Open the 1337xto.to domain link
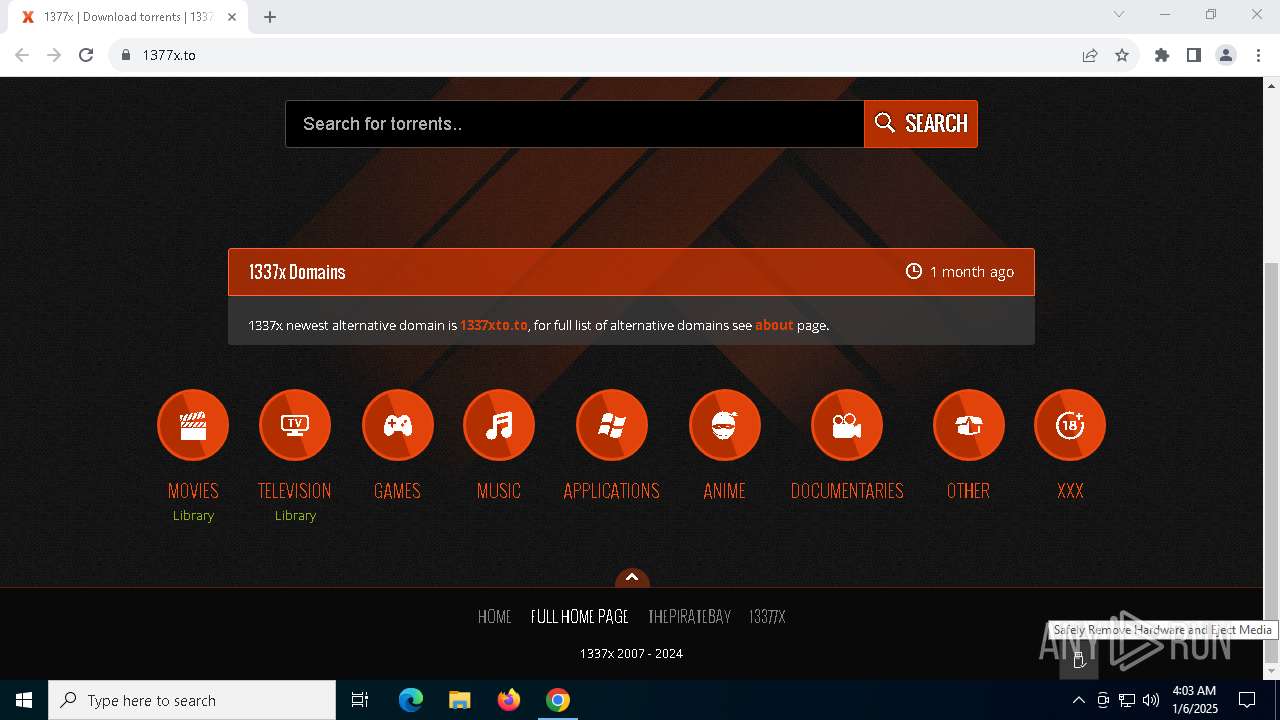Viewport: 1280px width, 720px height. pyautogui.click(x=494, y=325)
